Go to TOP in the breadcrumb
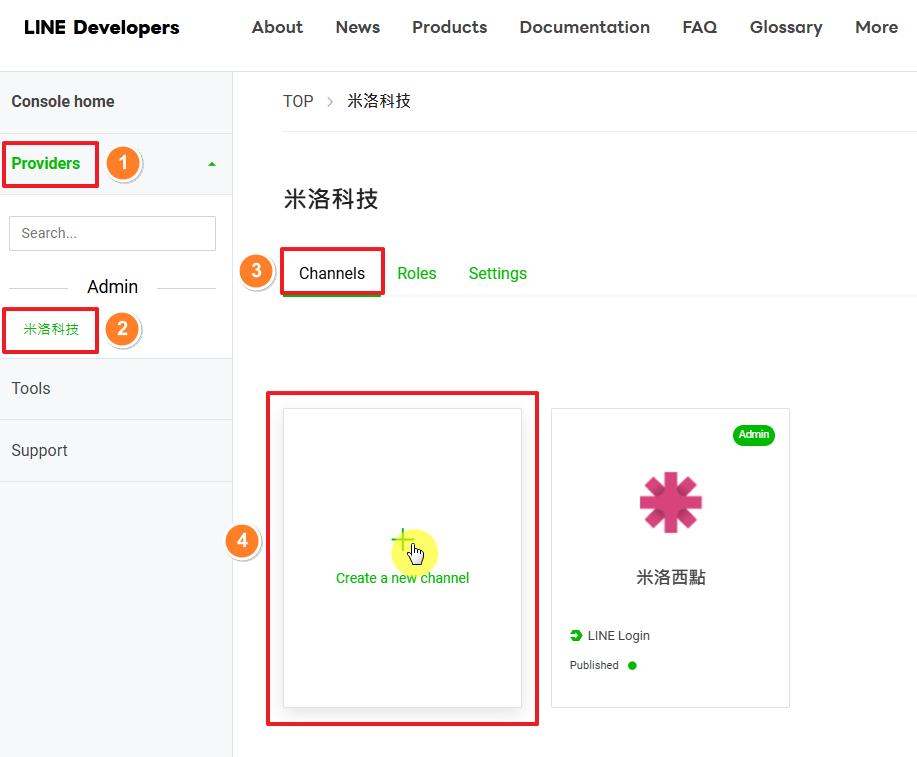Viewport: 917px width, 757px height. click(x=298, y=101)
